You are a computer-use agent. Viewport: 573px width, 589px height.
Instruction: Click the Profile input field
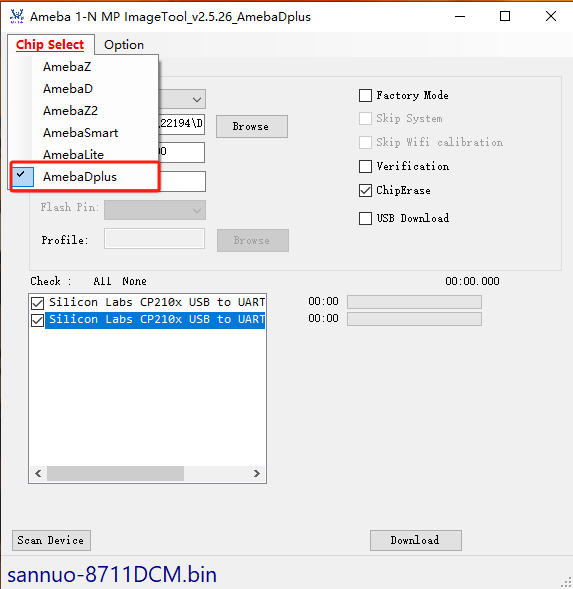coord(154,239)
